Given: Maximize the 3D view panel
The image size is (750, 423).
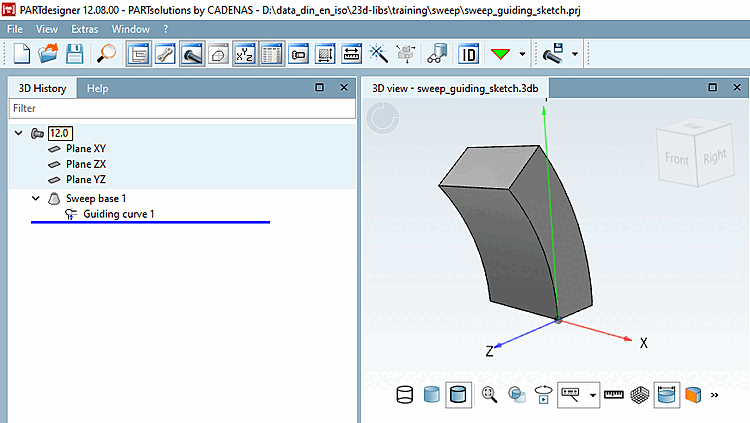Looking at the screenshot, I should [713, 87].
